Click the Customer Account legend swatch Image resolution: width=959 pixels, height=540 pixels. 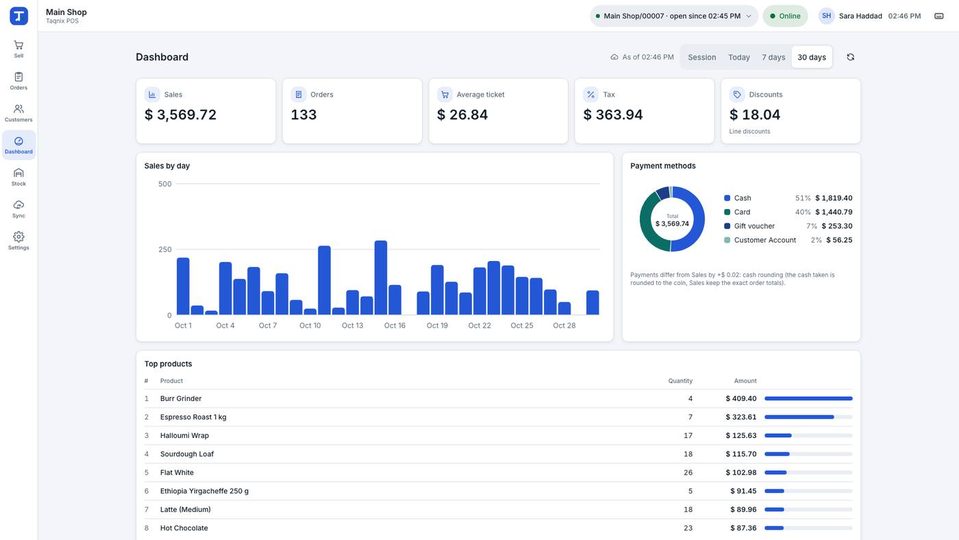(727, 240)
